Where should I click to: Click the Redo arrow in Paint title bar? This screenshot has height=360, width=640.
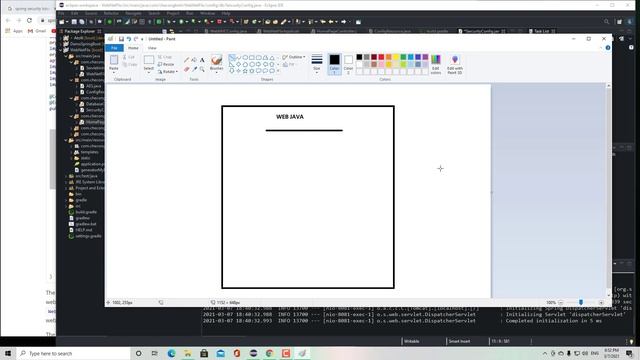(x=136, y=39)
